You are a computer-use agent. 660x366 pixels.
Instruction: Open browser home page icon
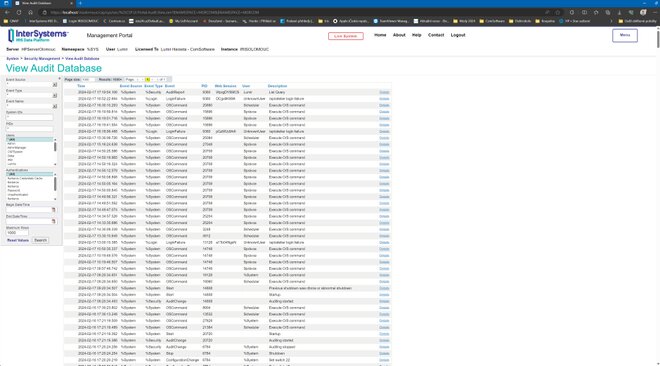(x=31, y=12)
